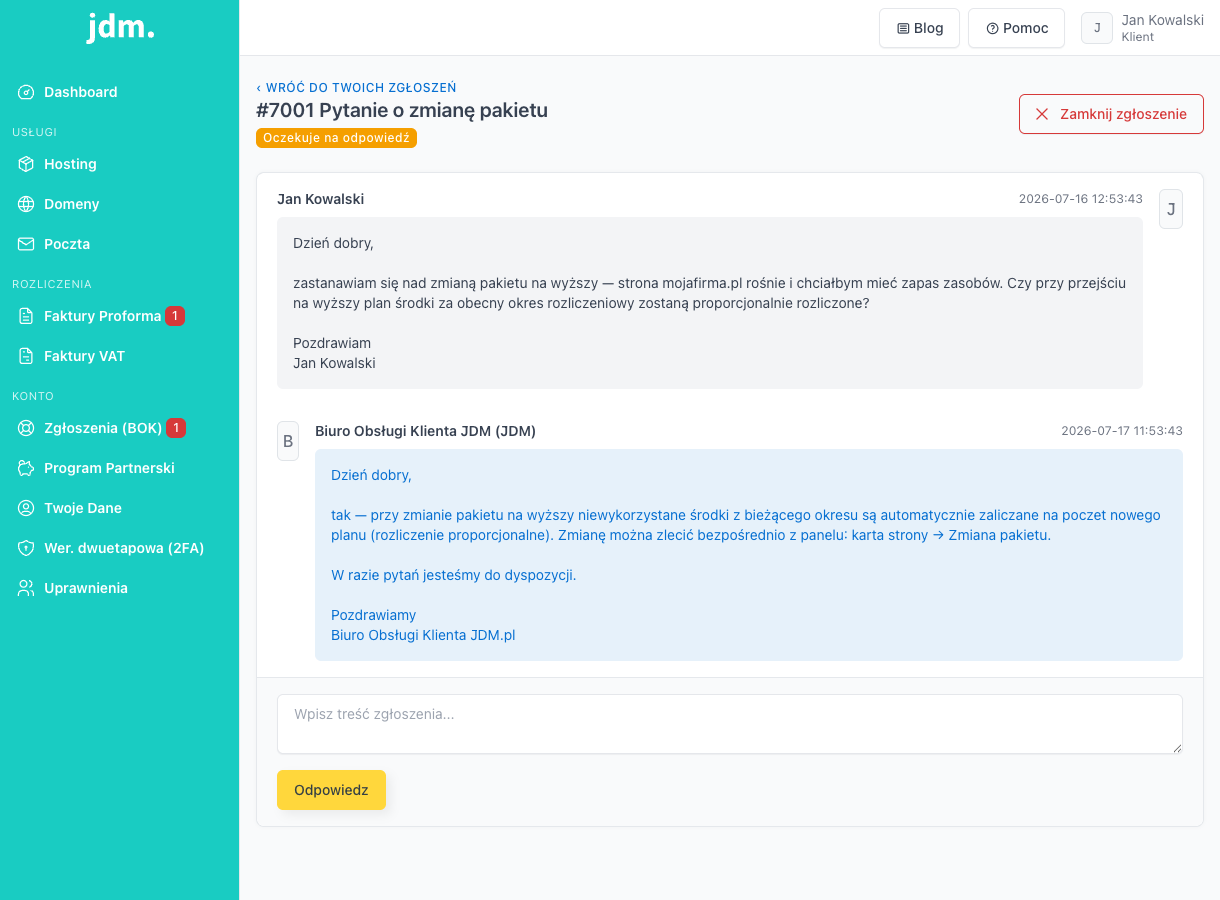Click the sender name Jan Kowalski in the thread
Viewport: 1220px width, 900px height.
[320, 199]
